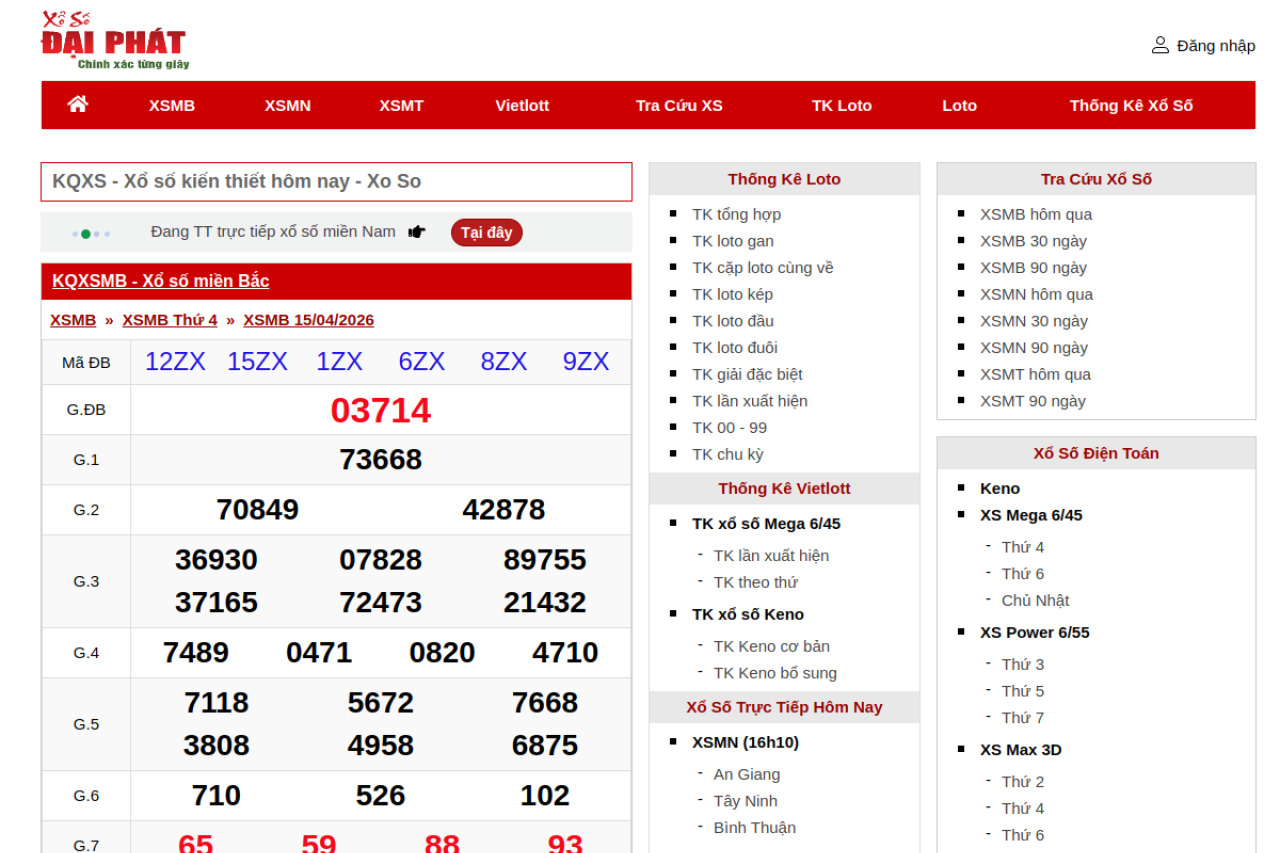The width and height of the screenshot is (1280, 853).
Task: Select TK Keno cơ bản sub-item
Action: click(x=771, y=646)
